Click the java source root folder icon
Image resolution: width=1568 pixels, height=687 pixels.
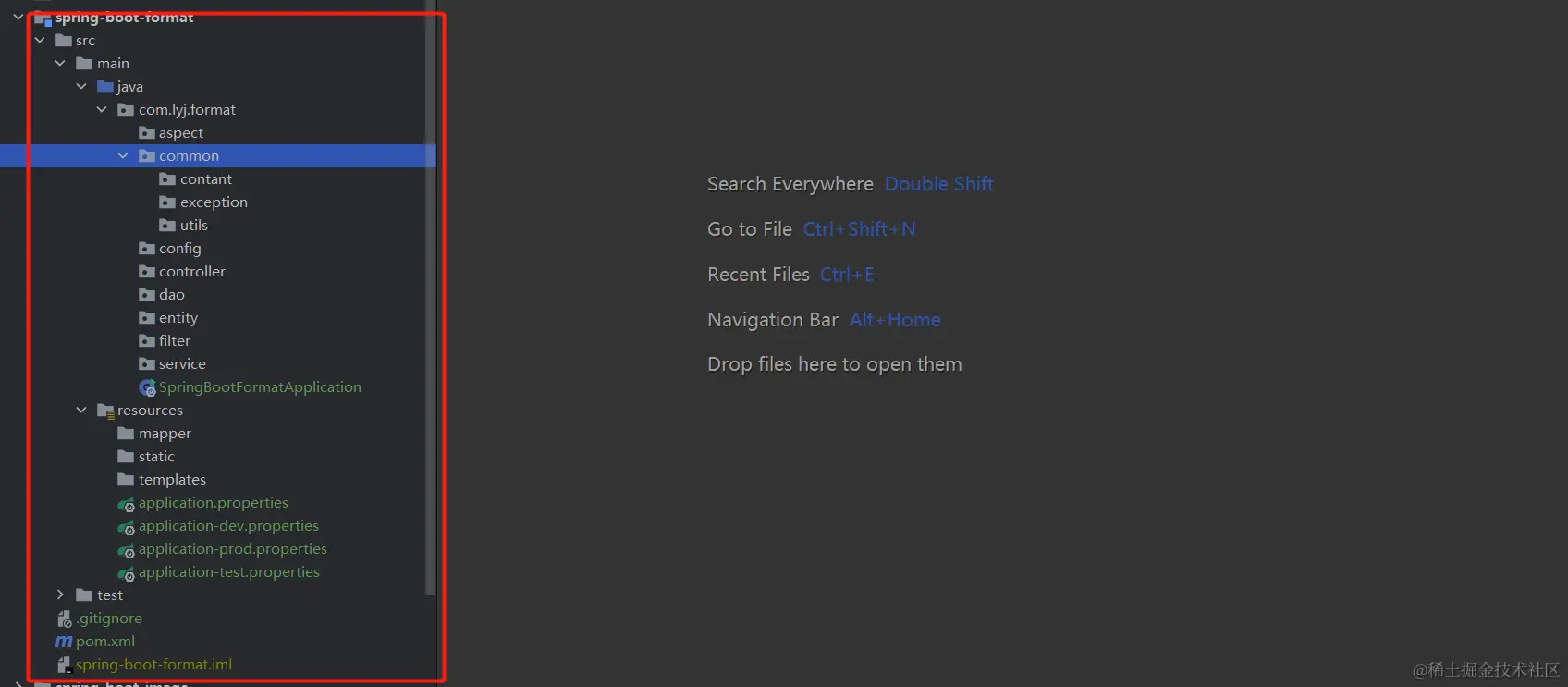point(105,87)
